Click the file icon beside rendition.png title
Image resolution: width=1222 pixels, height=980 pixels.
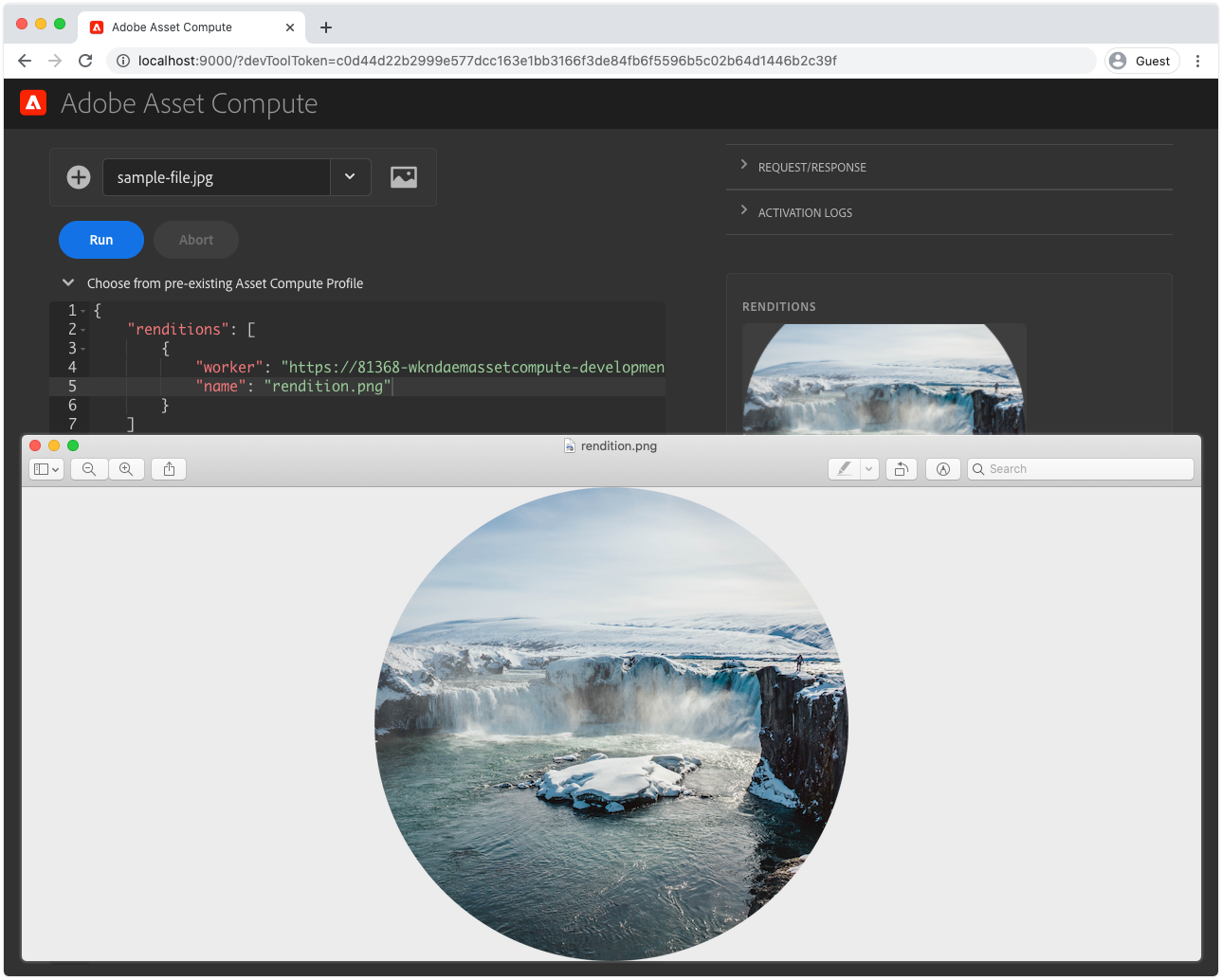(x=570, y=446)
